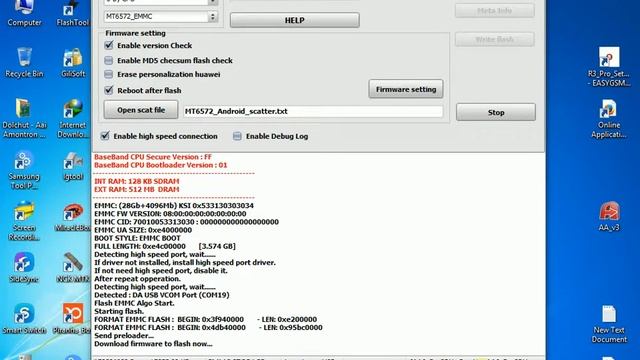Enable MD5 checsum flash check
The image size is (640, 360).
pos(109,60)
